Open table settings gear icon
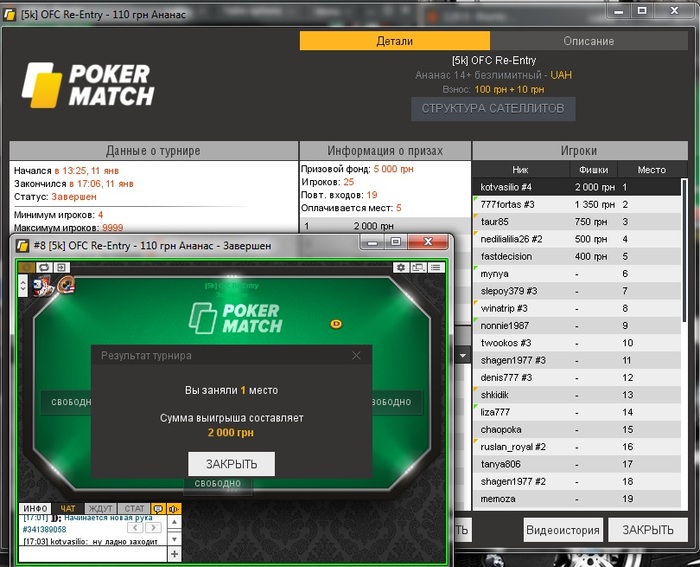The height and width of the screenshot is (567, 700). (400, 267)
